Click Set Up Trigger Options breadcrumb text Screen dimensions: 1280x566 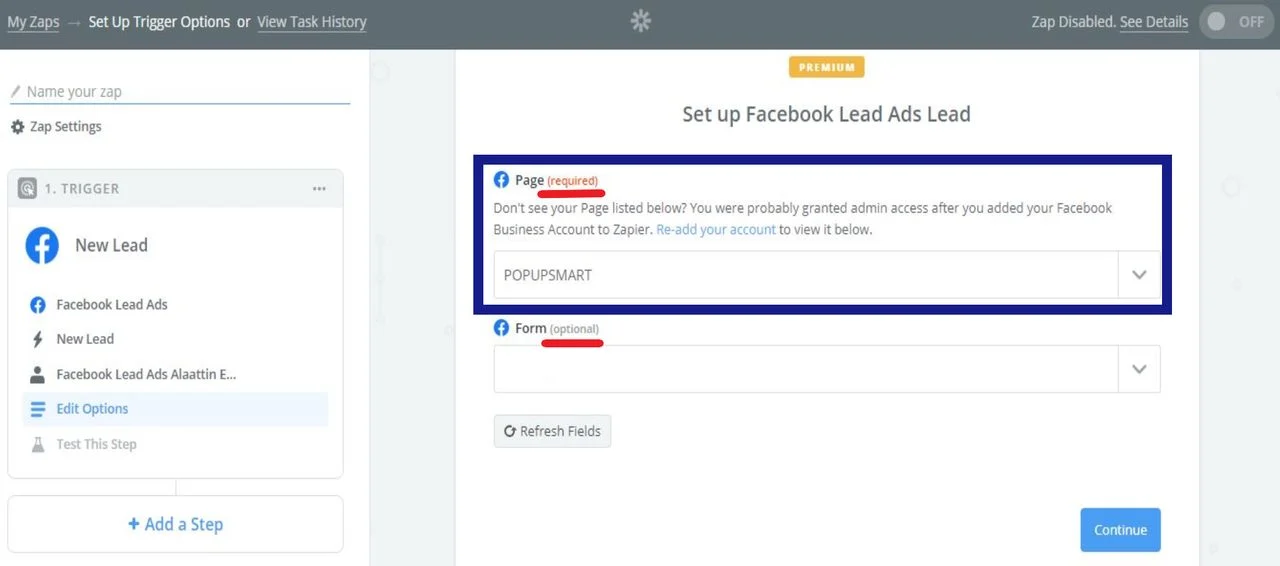tap(159, 21)
